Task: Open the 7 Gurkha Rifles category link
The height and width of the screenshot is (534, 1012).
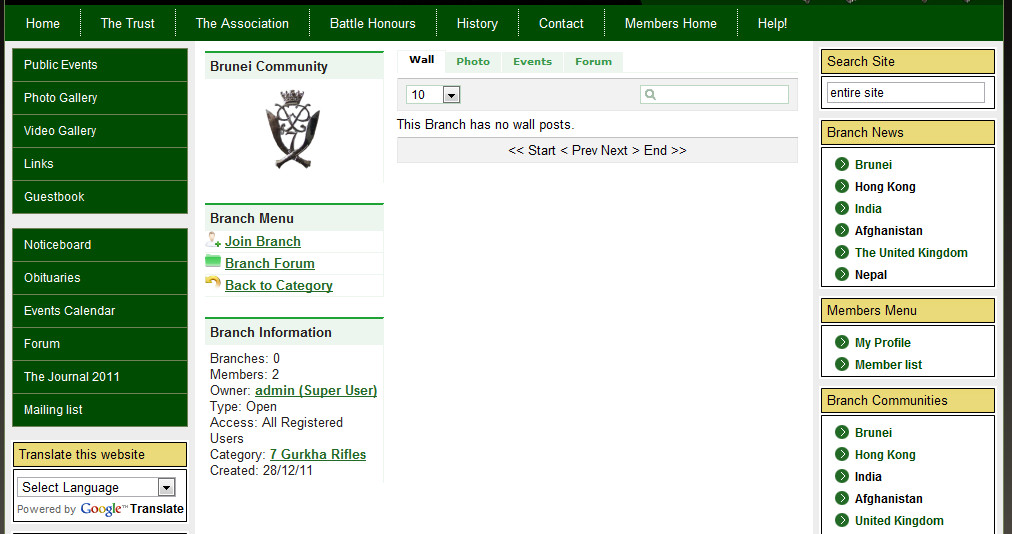Action: (x=318, y=454)
